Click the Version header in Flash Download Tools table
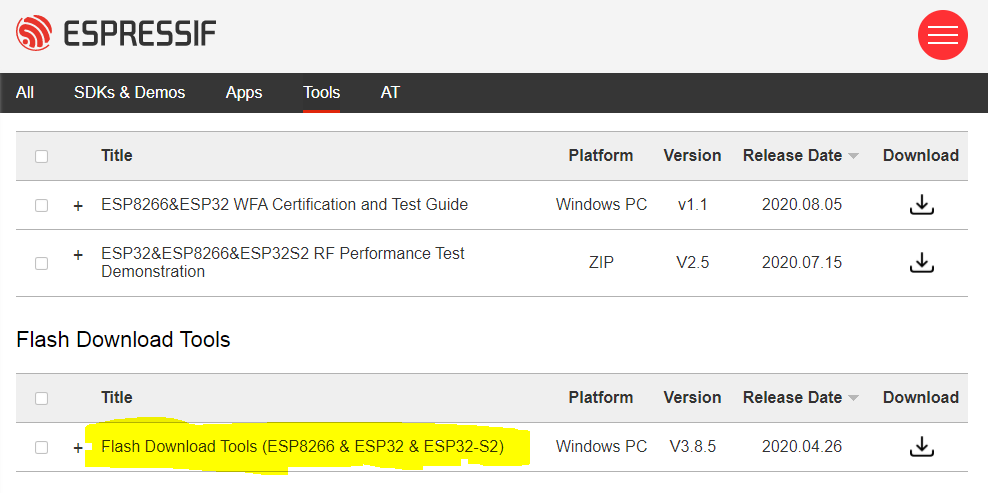Image resolution: width=988 pixels, height=493 pixels. (692, 398)
